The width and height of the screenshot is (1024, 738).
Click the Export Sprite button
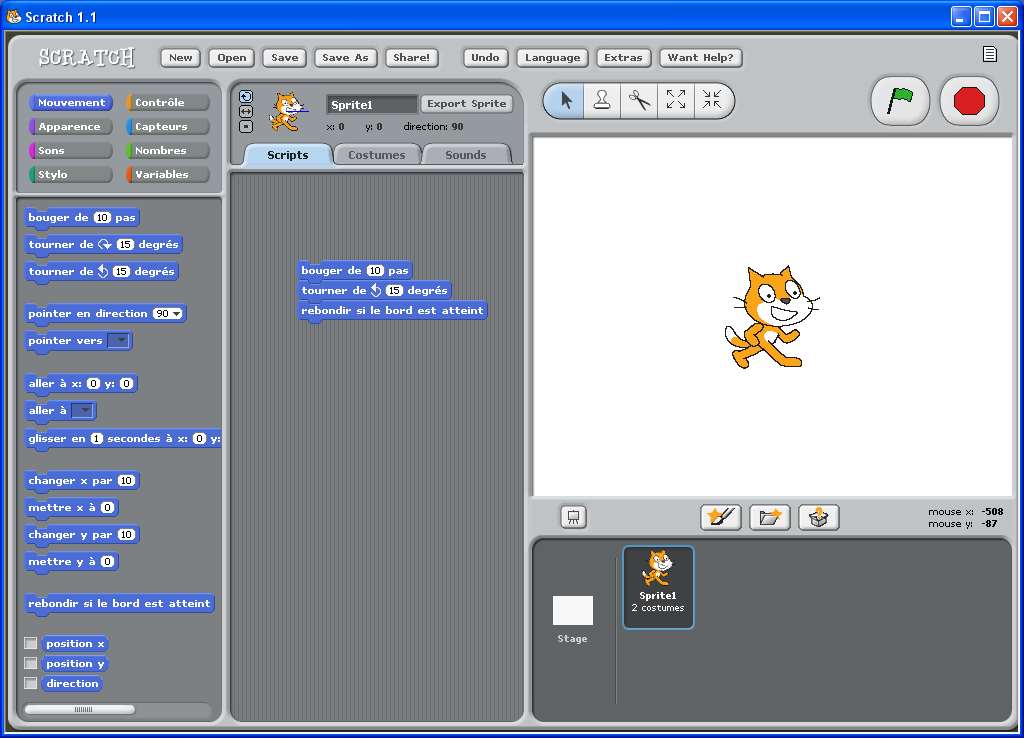466,103
